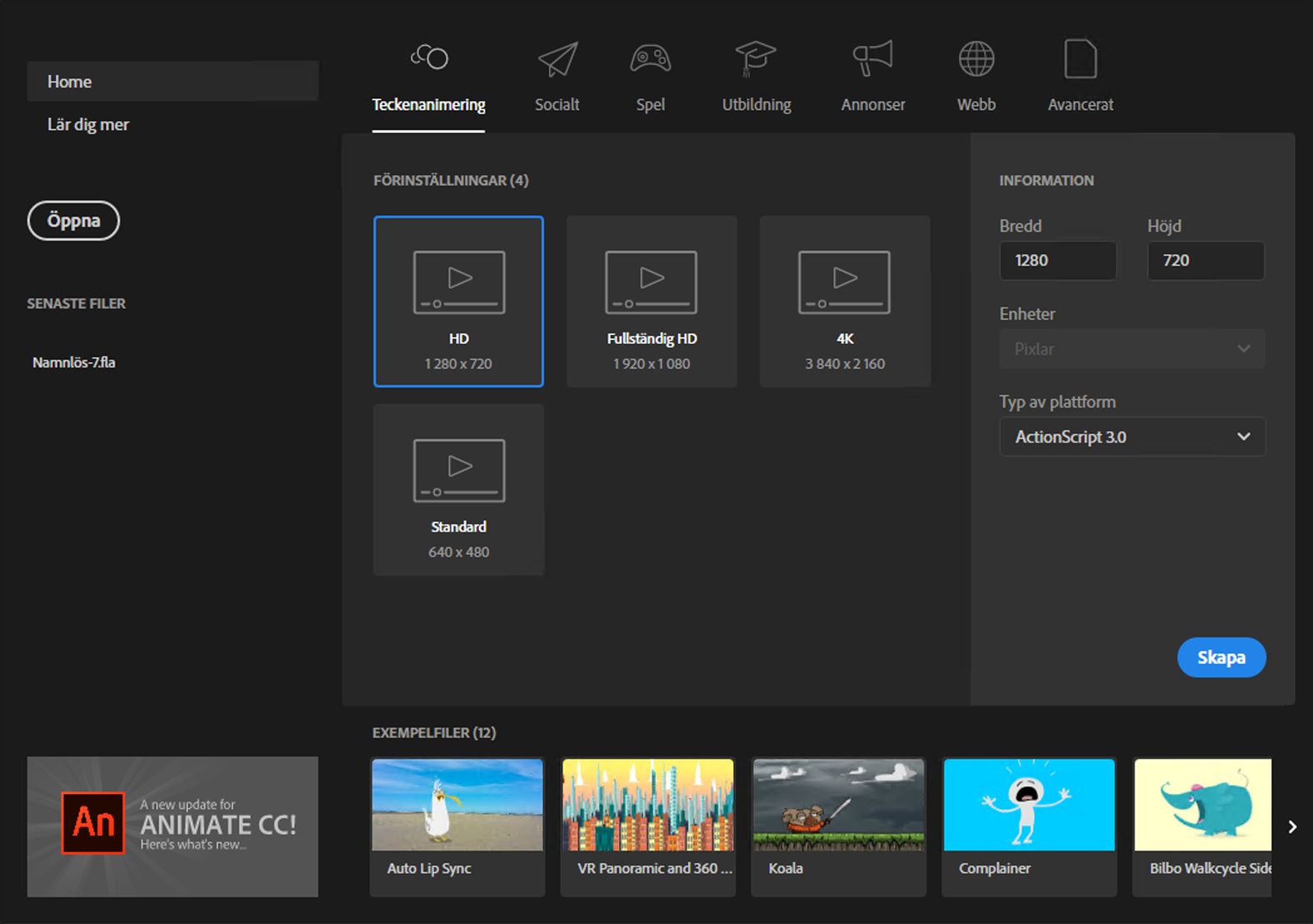Click the Skapa button
The height and width of the screenshot is (924, 1313).
pyautogui.click(x=1221, y=657)
